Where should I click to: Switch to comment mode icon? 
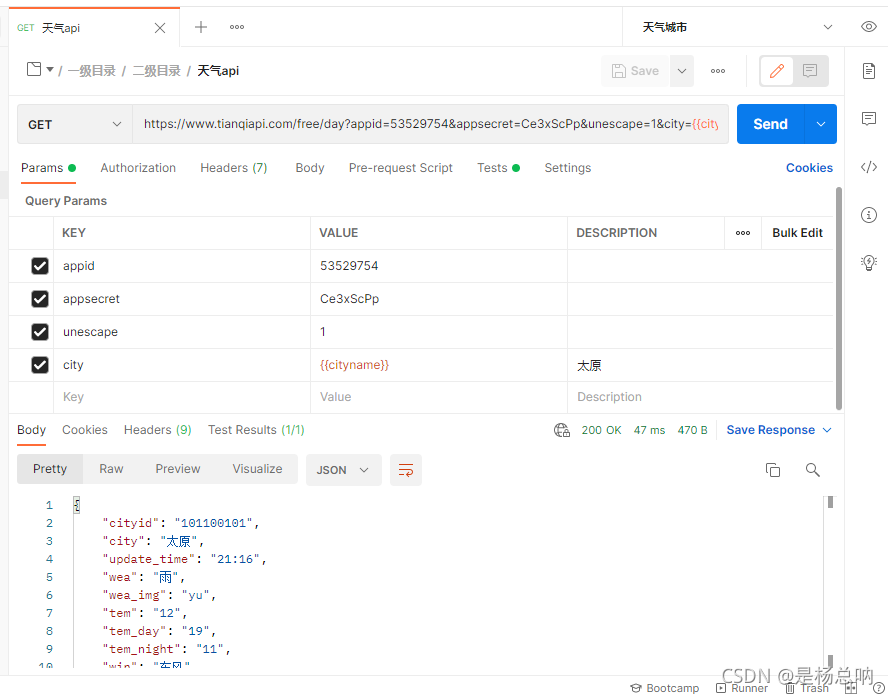[810, 71]
